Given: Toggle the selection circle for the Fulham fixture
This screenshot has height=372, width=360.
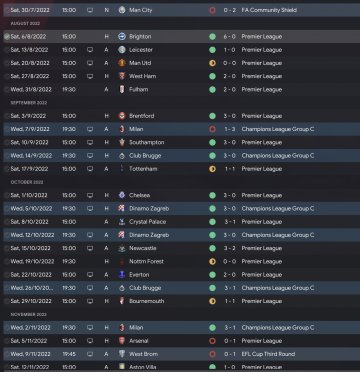Looking at the screenshot, I should coord(7,90).
